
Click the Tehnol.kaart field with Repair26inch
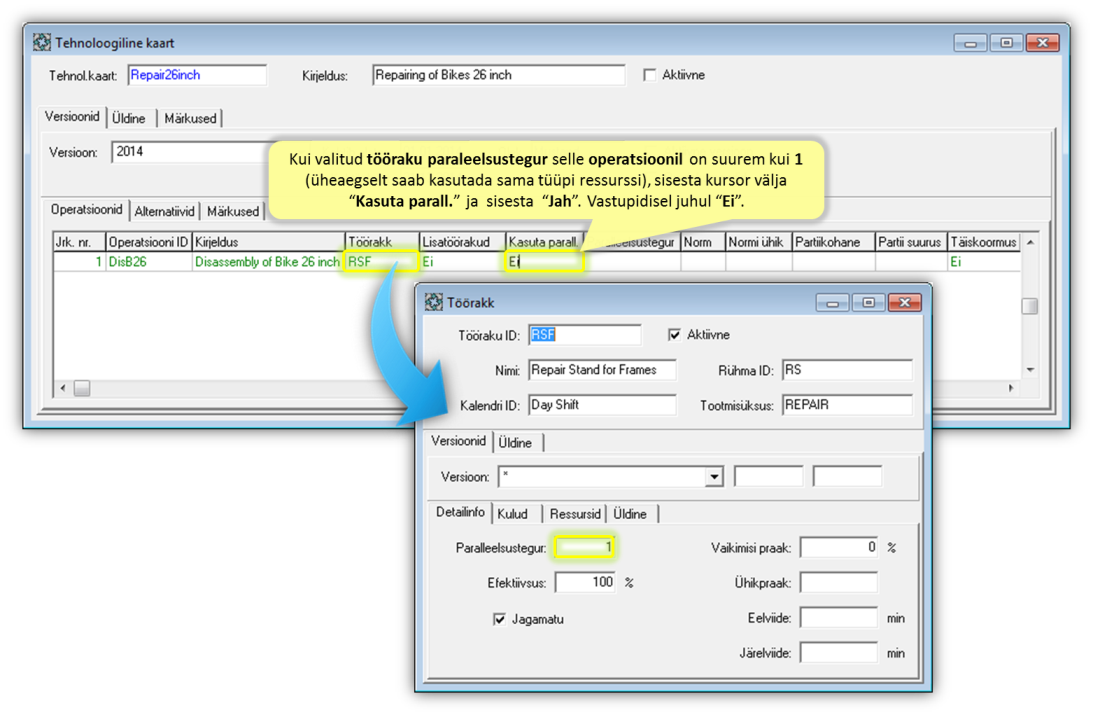click(x=197, y=75)
